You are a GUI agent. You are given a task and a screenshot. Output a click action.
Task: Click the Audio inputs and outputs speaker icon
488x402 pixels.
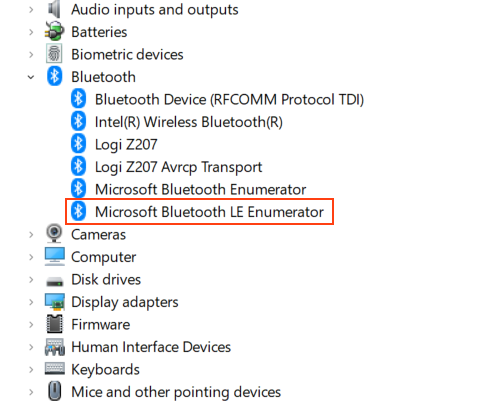[54, 9]
